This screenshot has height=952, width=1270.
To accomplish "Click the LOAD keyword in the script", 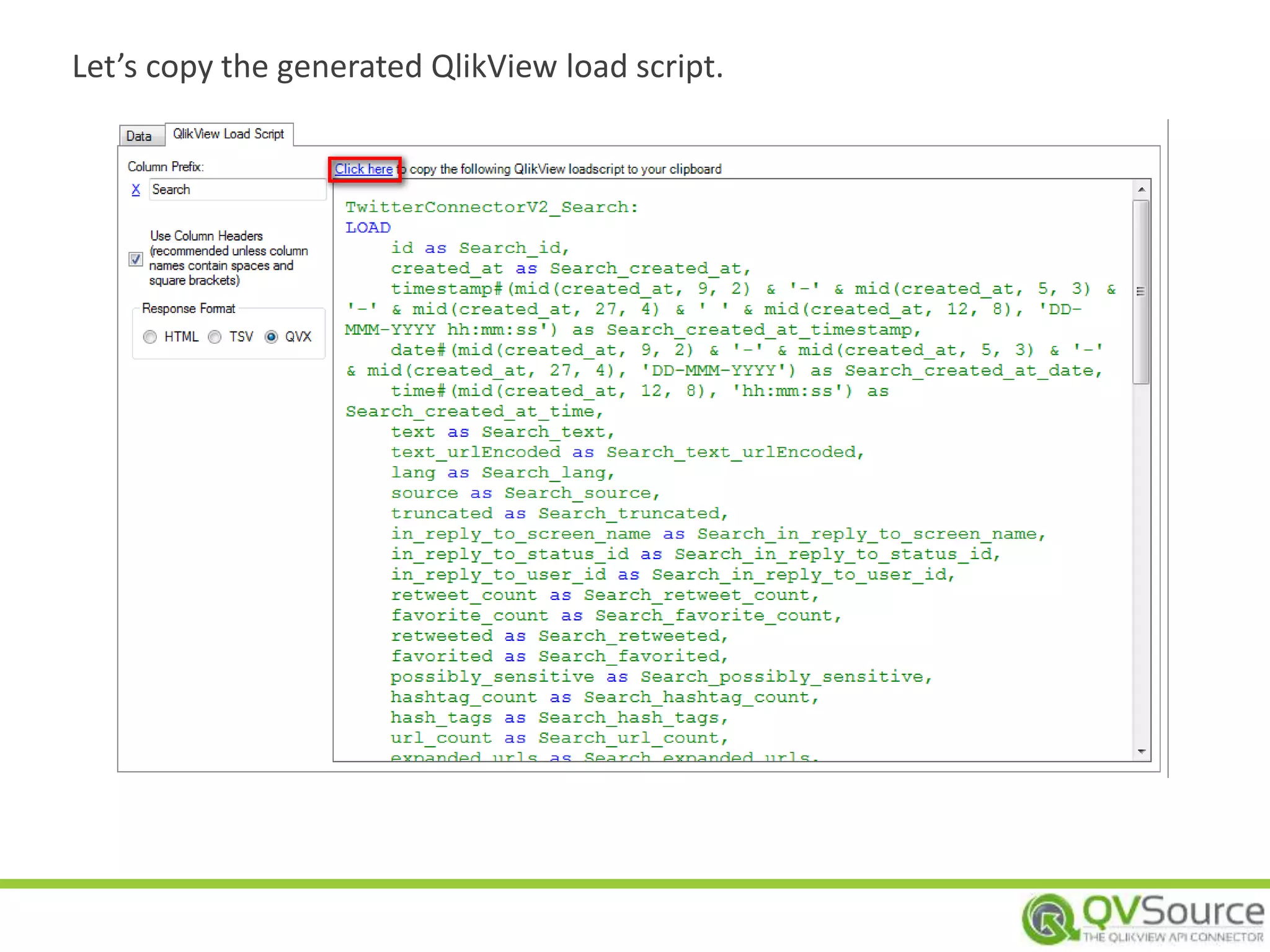I will (x=368, y=227).
